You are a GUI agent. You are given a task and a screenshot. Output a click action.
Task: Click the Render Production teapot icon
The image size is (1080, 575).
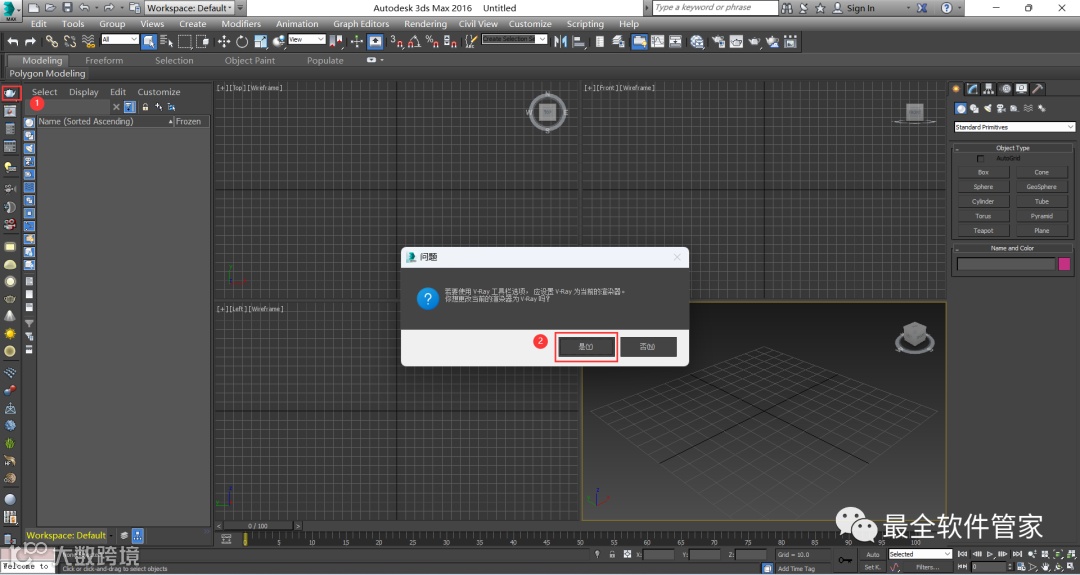coord(754,42)
